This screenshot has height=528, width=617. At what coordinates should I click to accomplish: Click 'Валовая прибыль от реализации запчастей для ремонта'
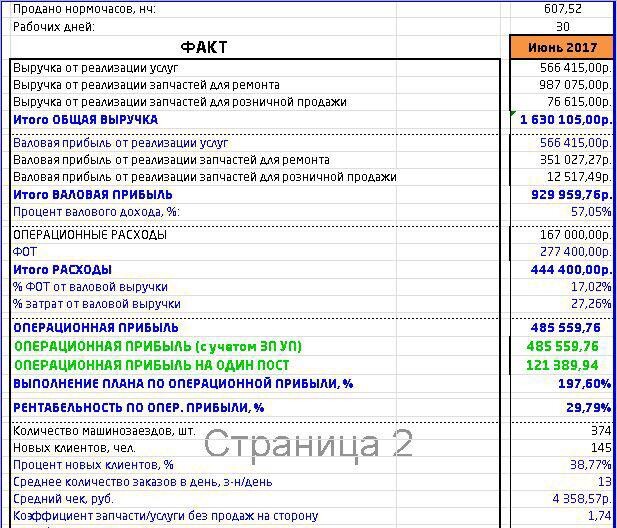pyautogui.click(x=171, y=160)
